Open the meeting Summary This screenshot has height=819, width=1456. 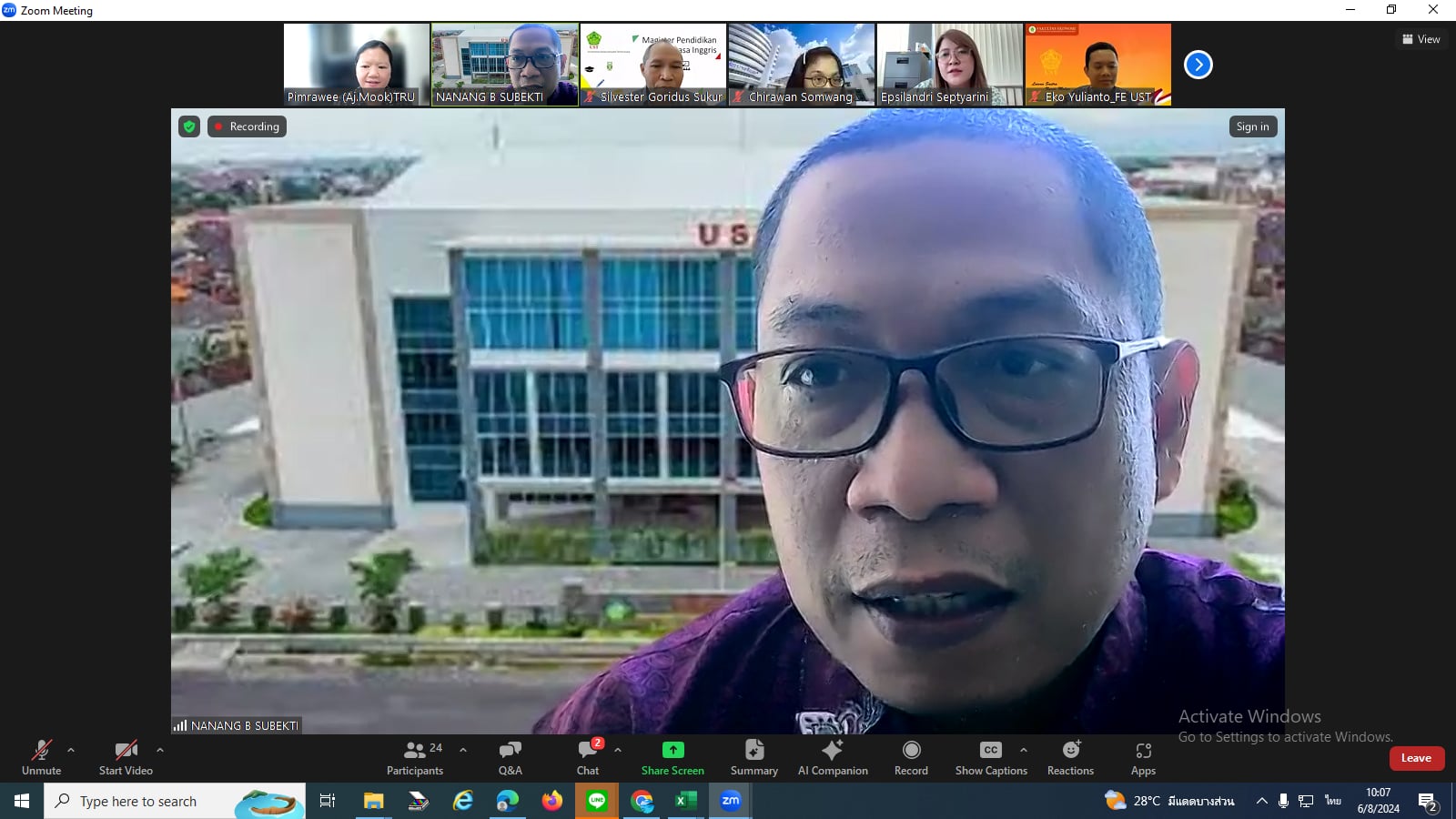point(753,757)
